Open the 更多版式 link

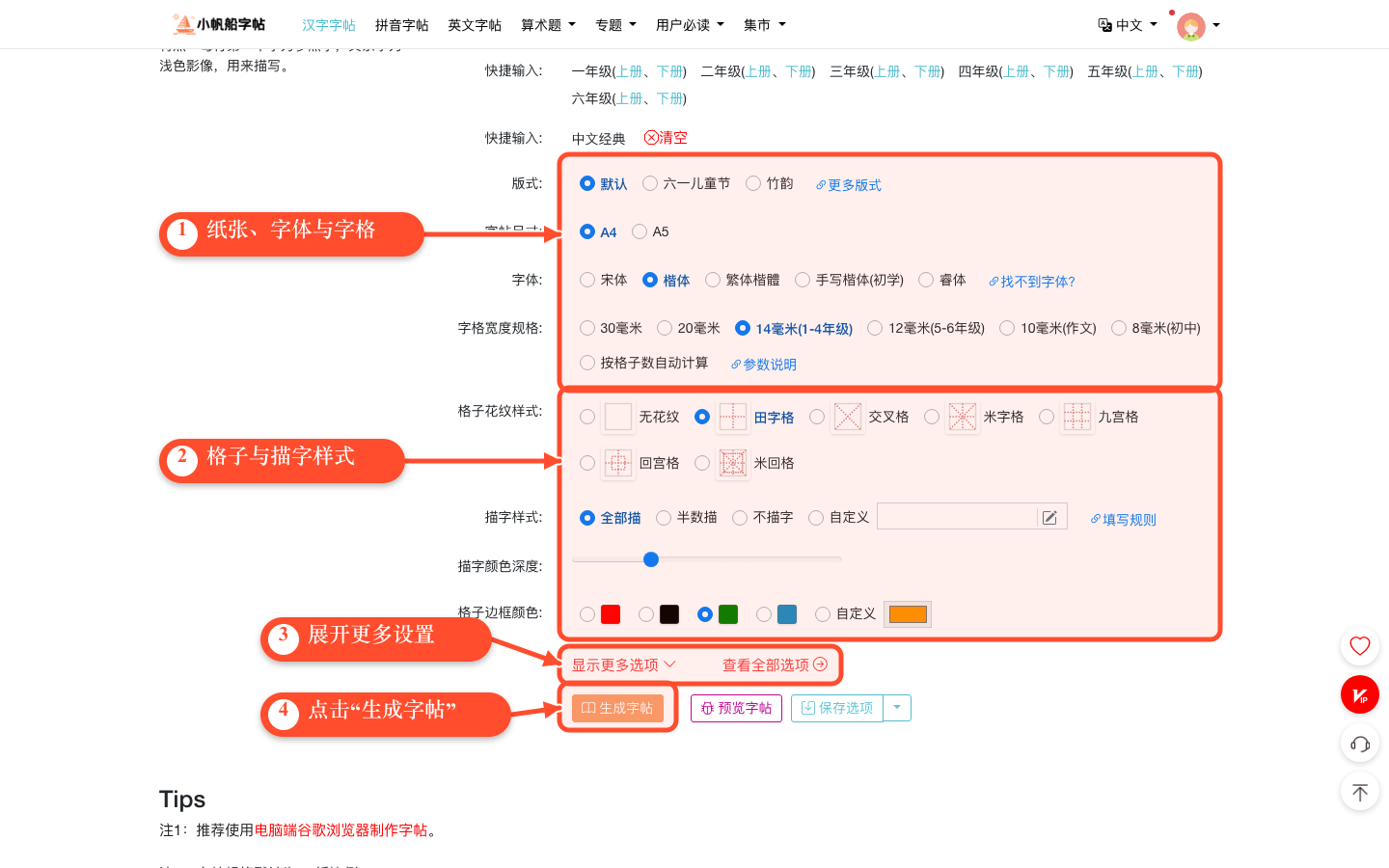pyautogui.click(x=849, y=184)
